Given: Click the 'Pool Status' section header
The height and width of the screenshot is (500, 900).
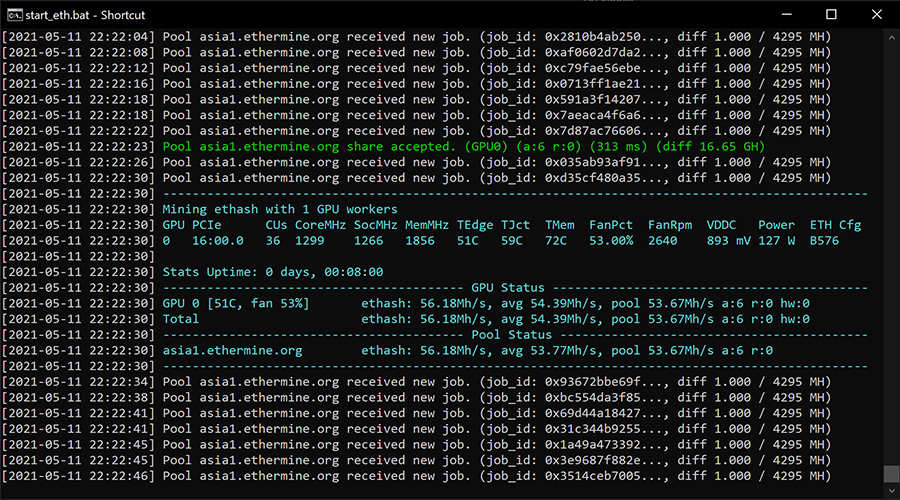Looking at the screenshot, I should (511, 335).
